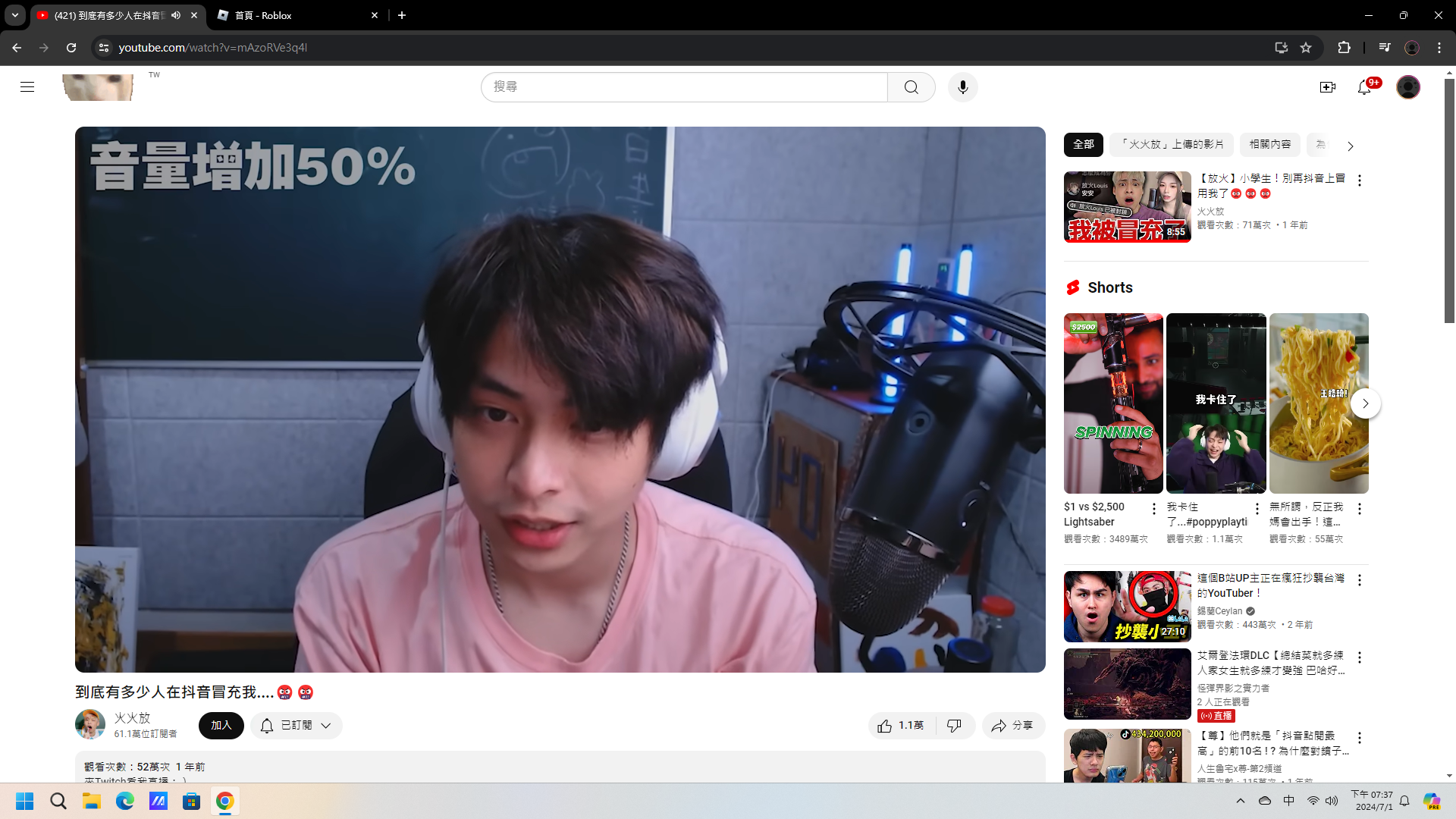Open the 艾爾登法環DLC live stream title
Screen dimensions: 1456x819
pos(1271,663)
